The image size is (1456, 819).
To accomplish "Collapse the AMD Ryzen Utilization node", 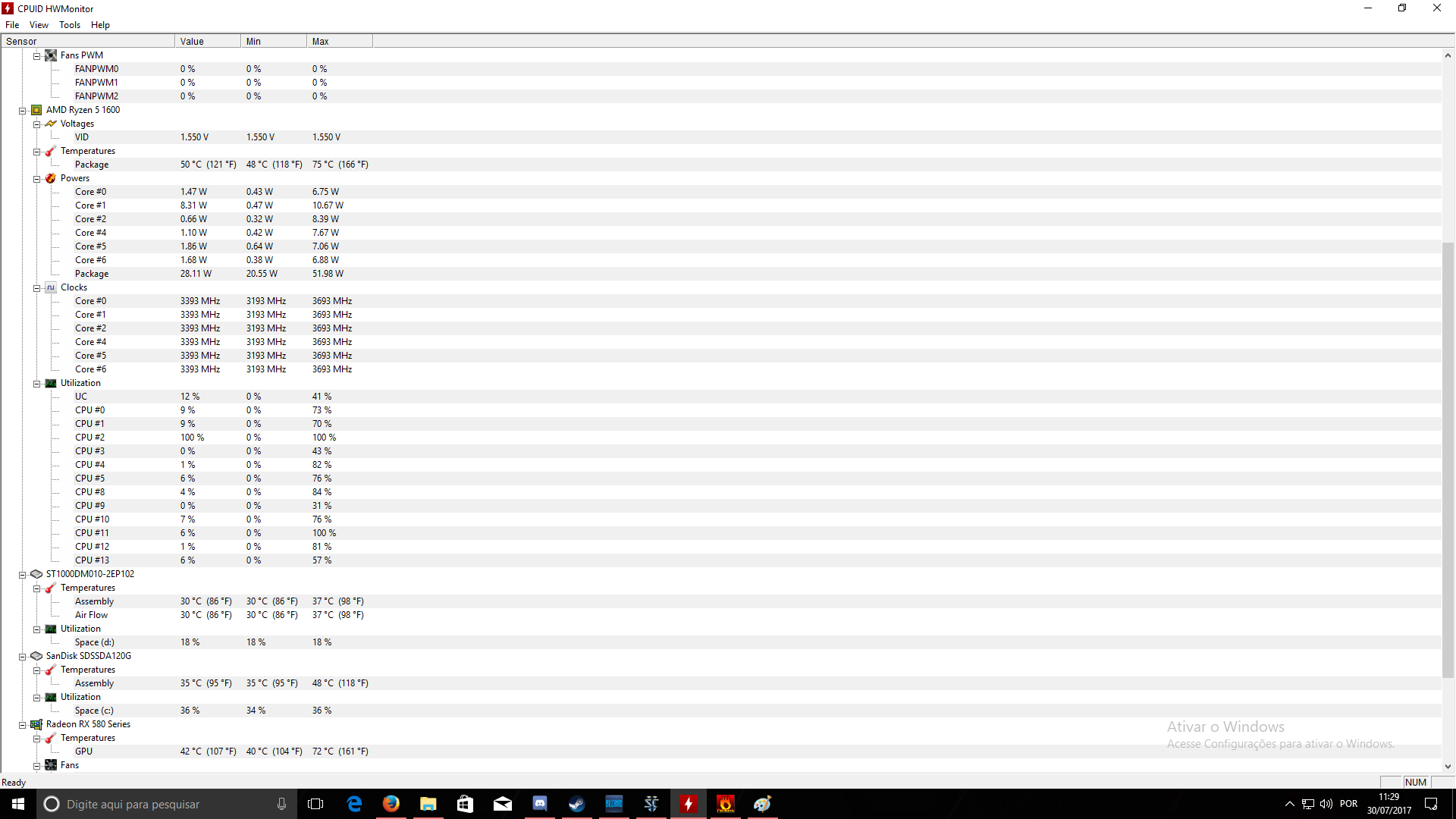I will [x=36, y=384].
